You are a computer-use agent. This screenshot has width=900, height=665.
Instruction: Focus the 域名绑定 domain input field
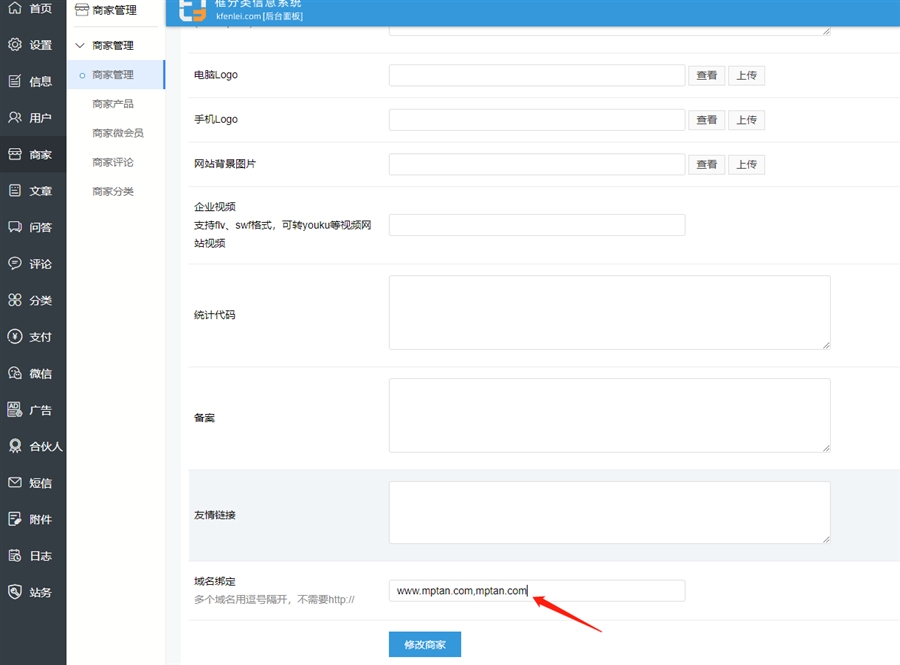click(x=536, y=591)
